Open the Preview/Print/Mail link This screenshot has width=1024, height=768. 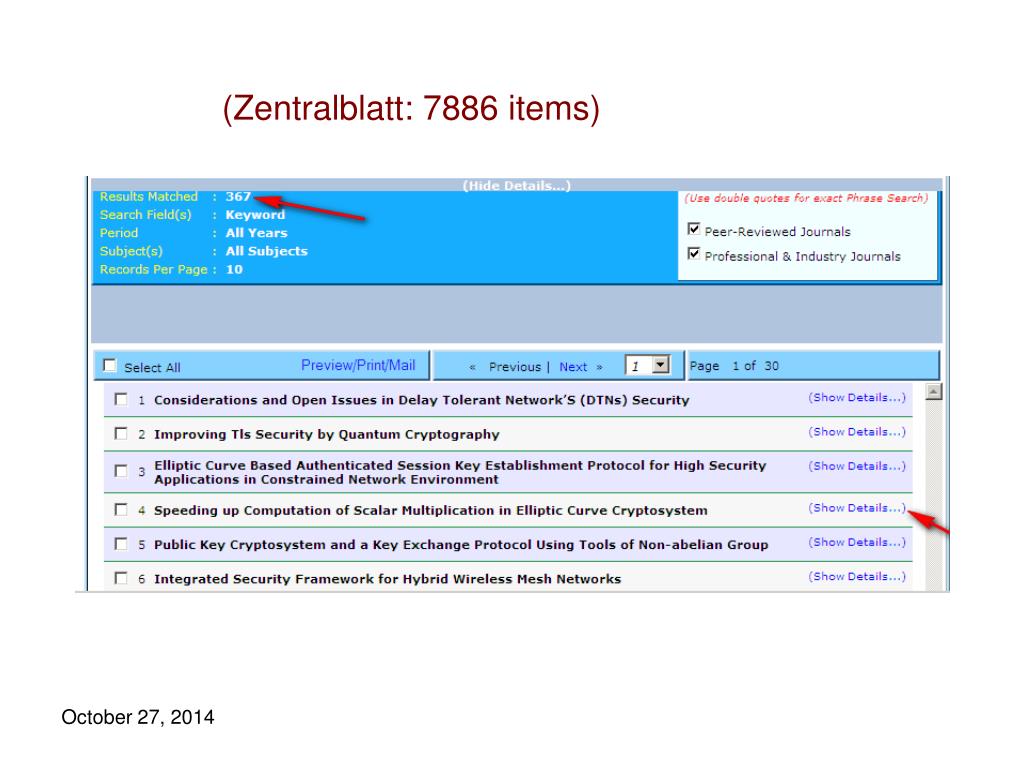tap(358, 365)
